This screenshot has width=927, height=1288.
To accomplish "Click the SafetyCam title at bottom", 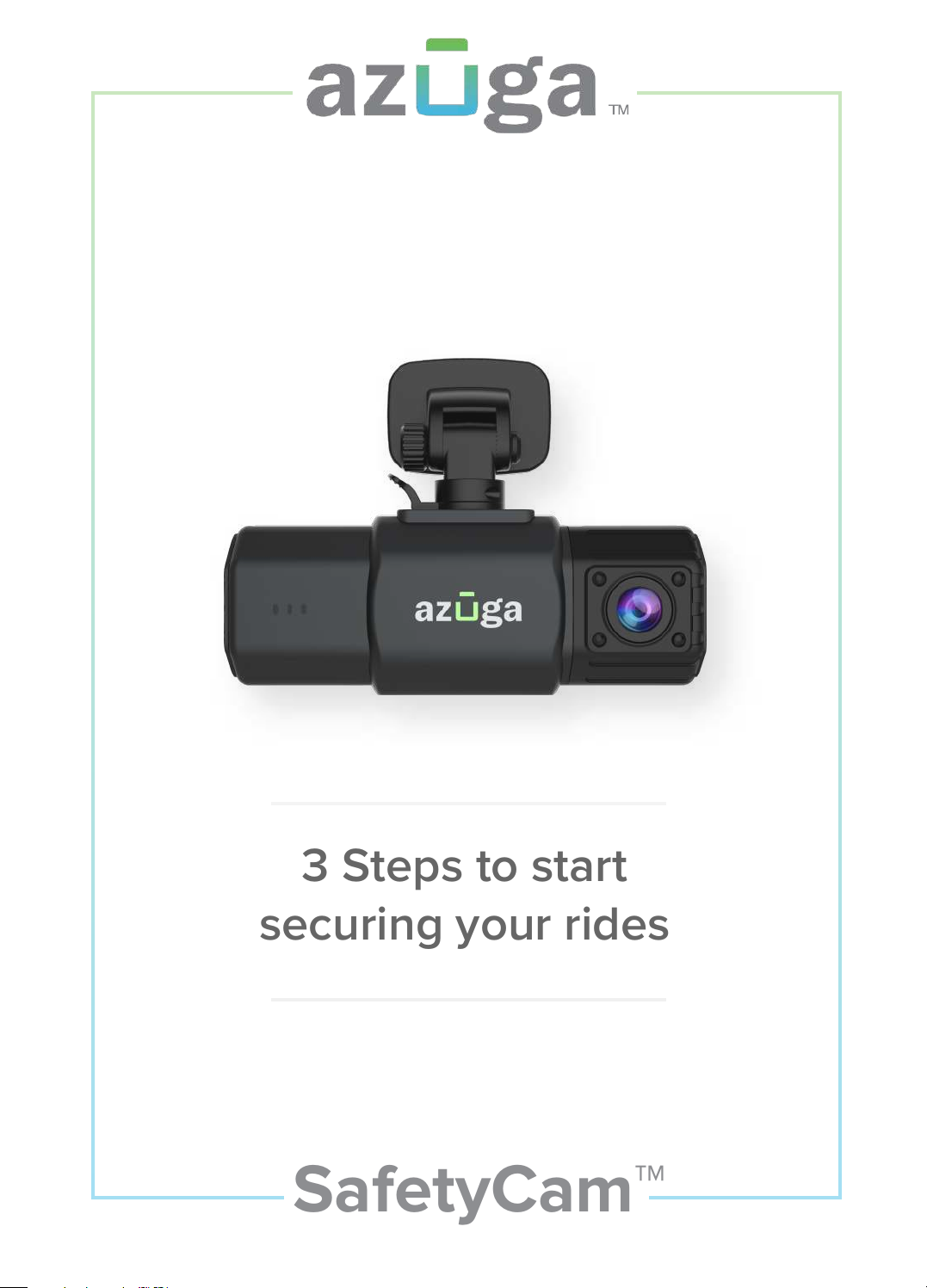I will click(462, 1192).
